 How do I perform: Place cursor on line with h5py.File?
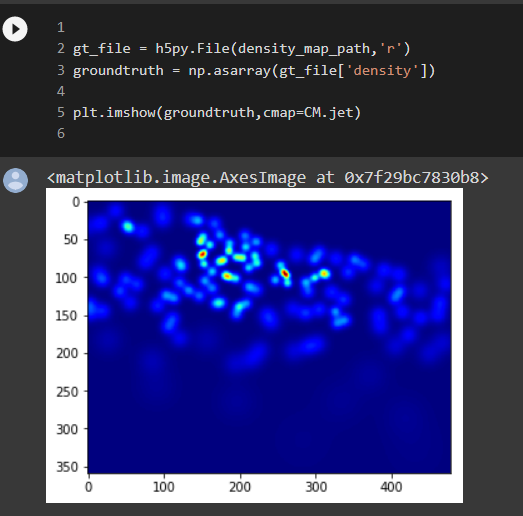(x=241, y=49)
